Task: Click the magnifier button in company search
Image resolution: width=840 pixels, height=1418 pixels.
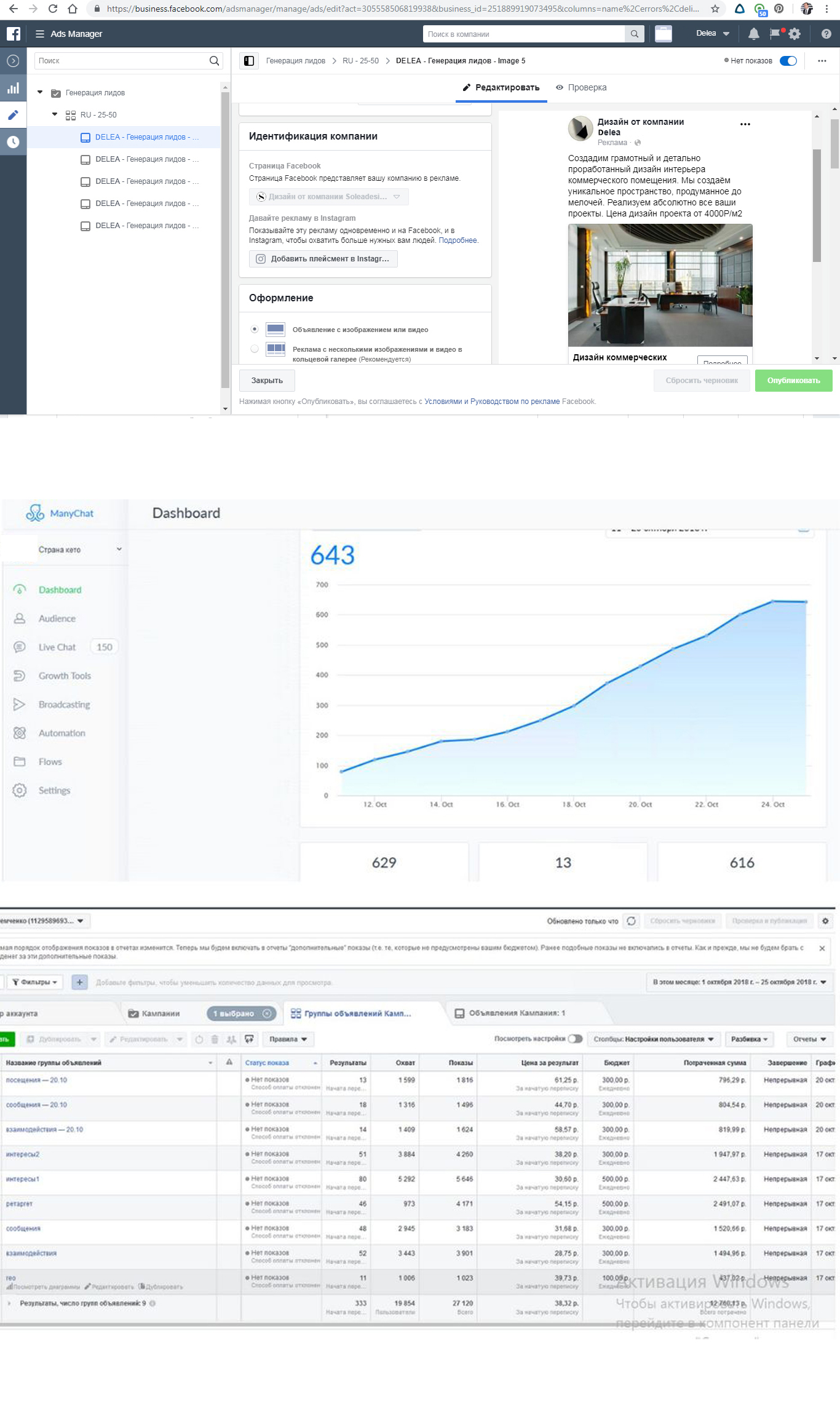Action: (635, 34)
